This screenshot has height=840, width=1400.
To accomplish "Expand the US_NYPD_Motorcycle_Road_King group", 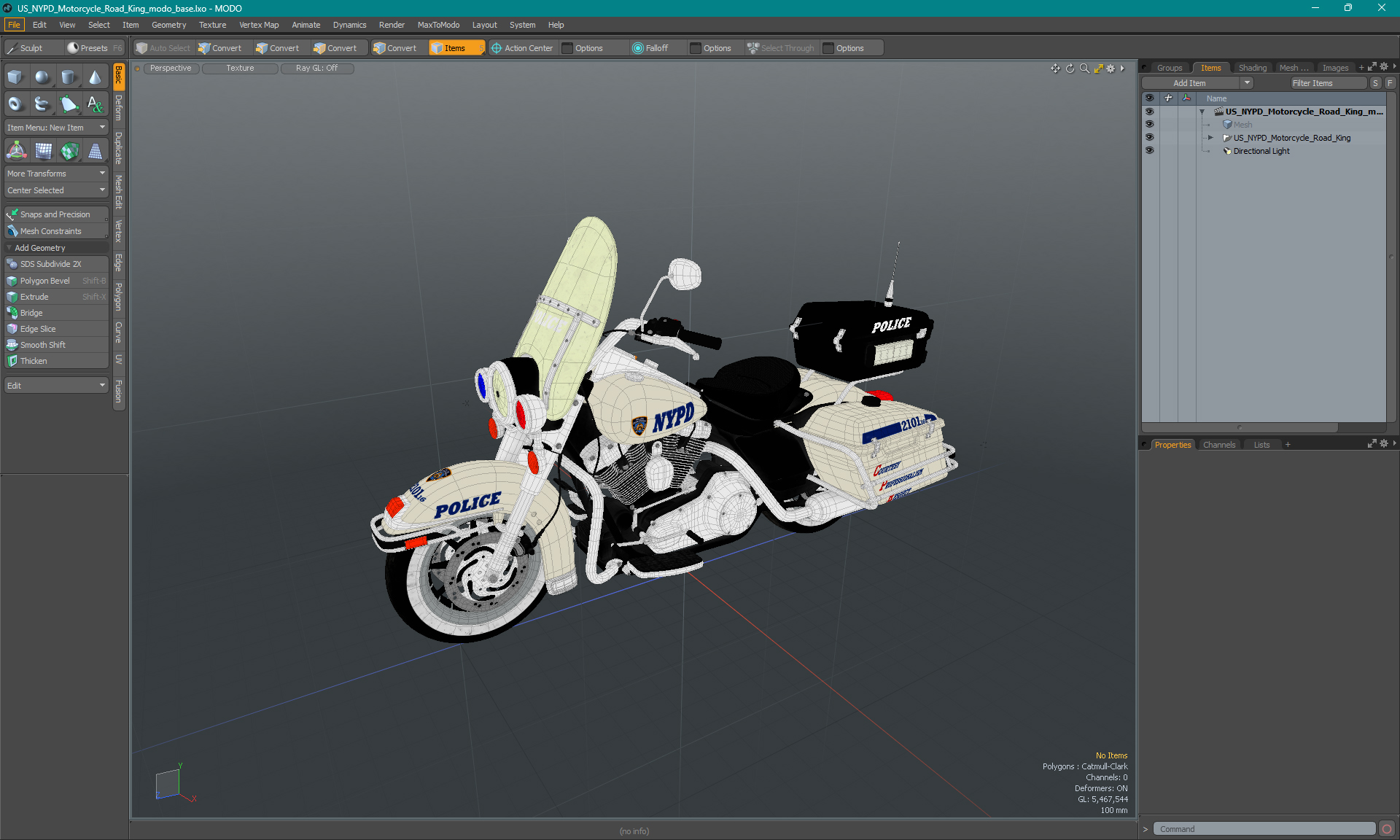I will (x=1210, y=138).
